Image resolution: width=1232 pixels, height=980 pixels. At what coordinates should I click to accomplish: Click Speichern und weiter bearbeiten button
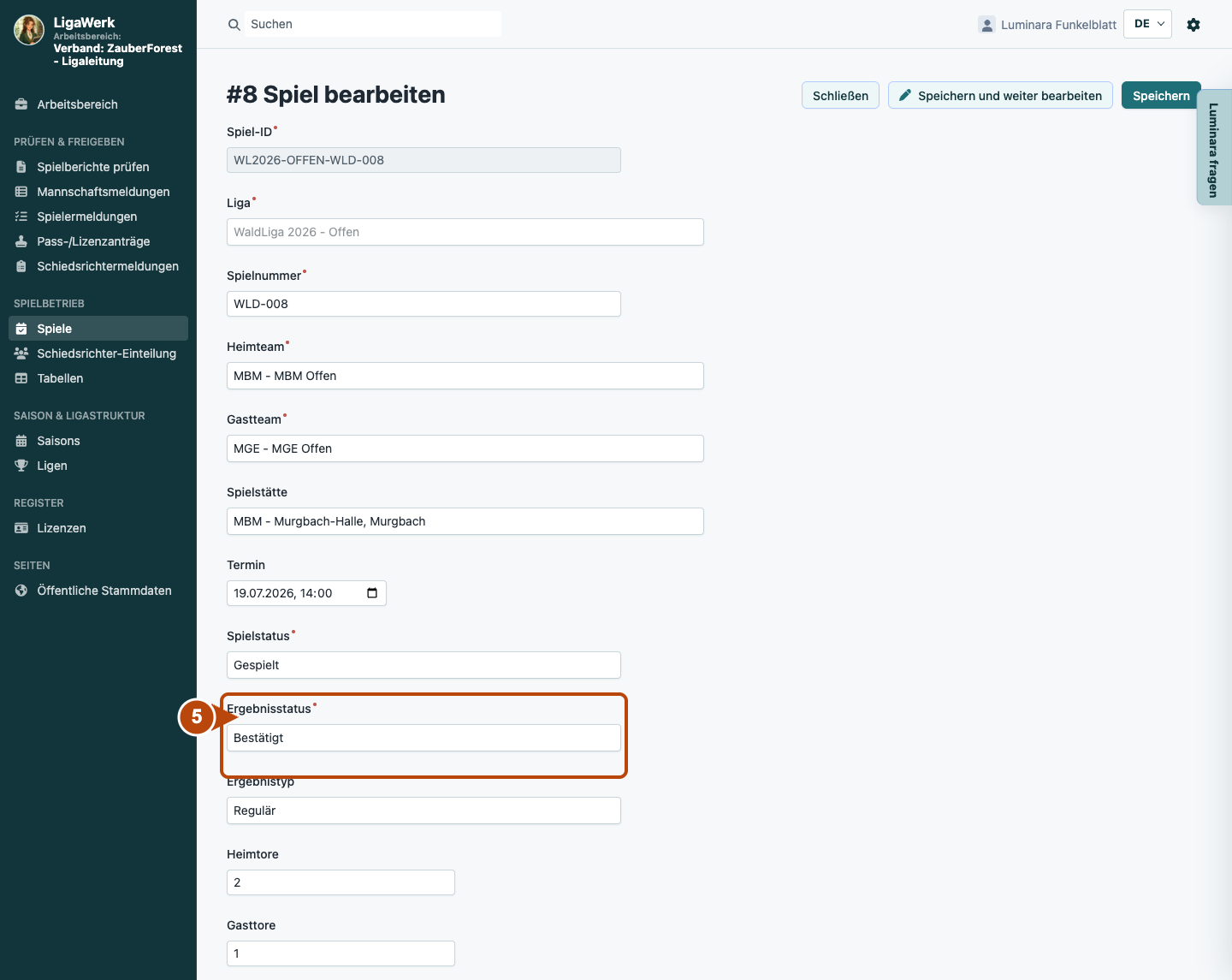click(1000, 96)
